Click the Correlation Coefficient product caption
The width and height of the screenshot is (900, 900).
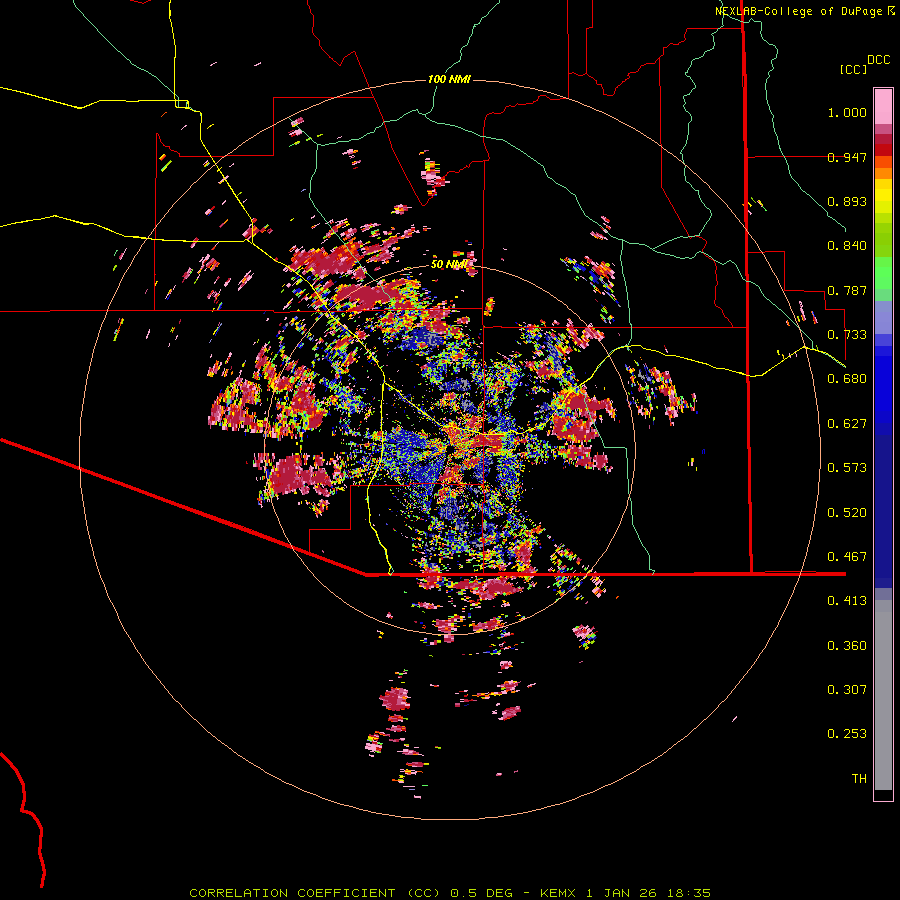[x=450, y=893]
